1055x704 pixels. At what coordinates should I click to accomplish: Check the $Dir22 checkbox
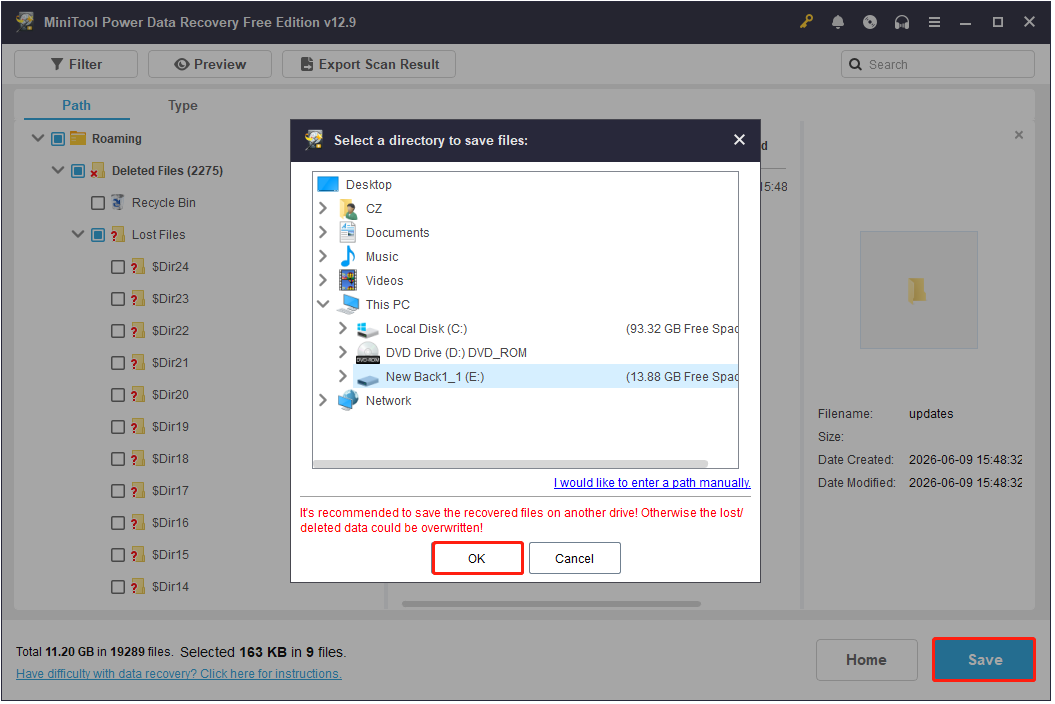(118, 331)
